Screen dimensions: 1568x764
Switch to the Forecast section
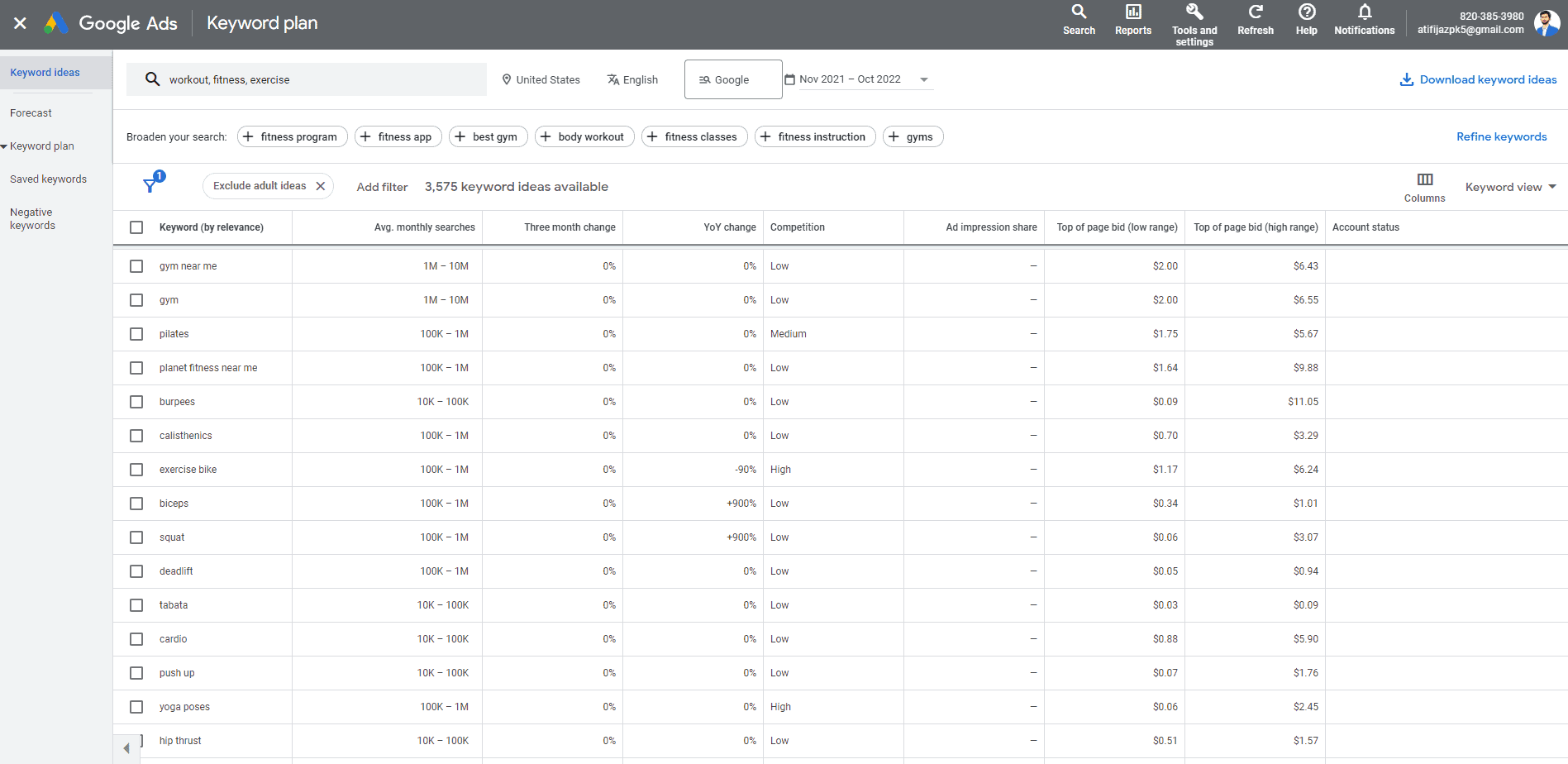(x=31, y=112)
